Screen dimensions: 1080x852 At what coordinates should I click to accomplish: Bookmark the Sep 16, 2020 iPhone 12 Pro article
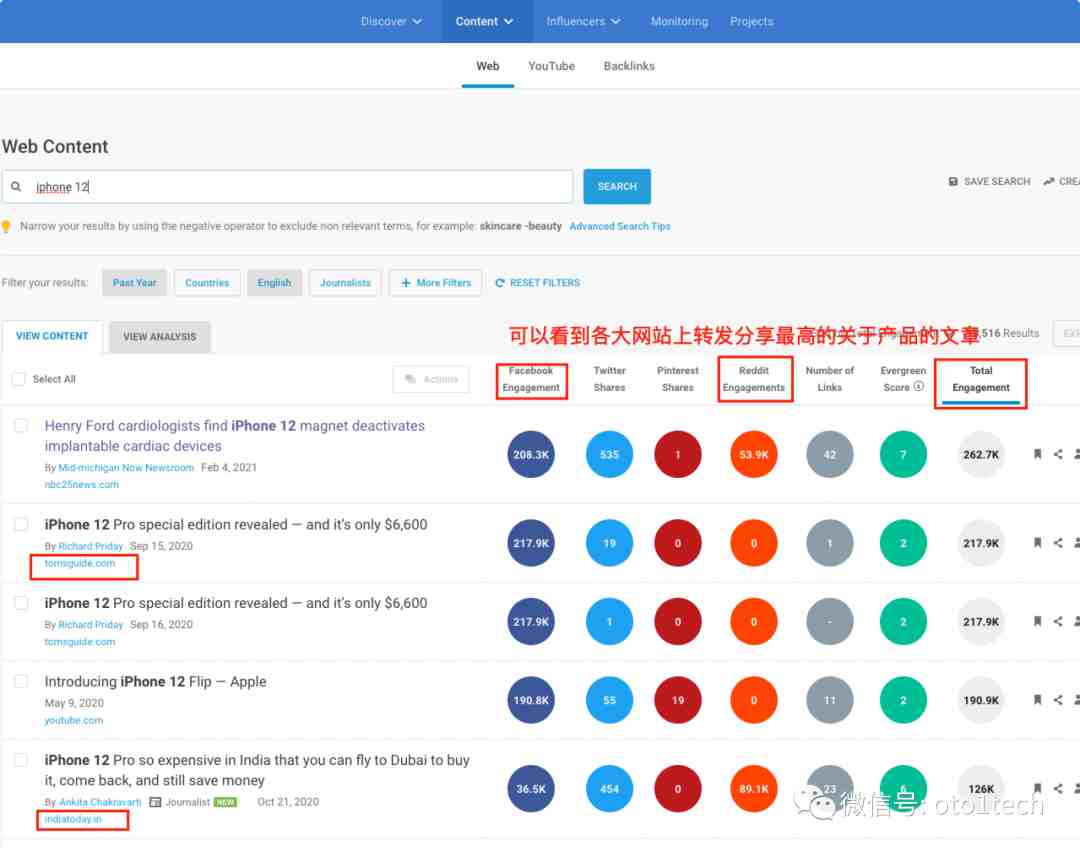click(1037, 621)
